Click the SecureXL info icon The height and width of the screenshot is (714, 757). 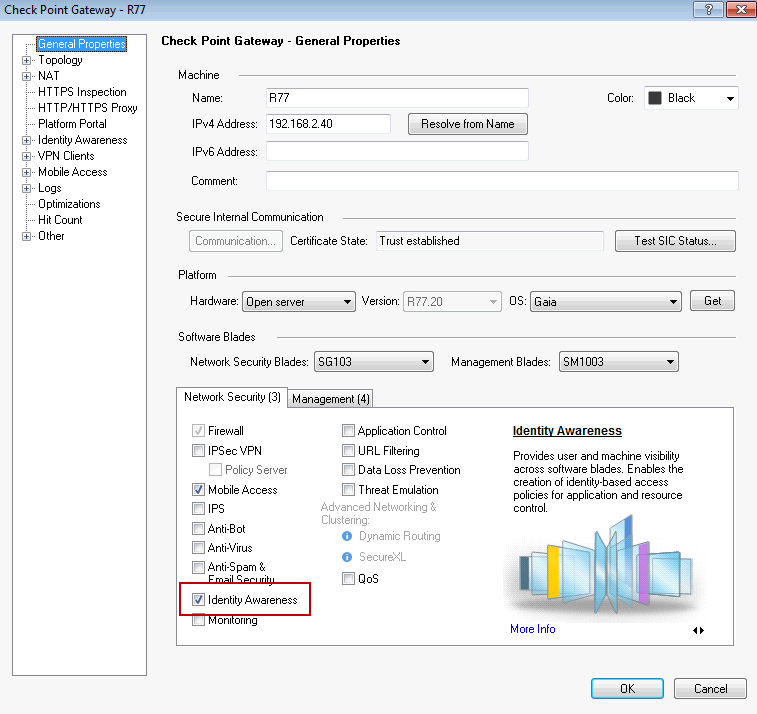click(347, 557)
